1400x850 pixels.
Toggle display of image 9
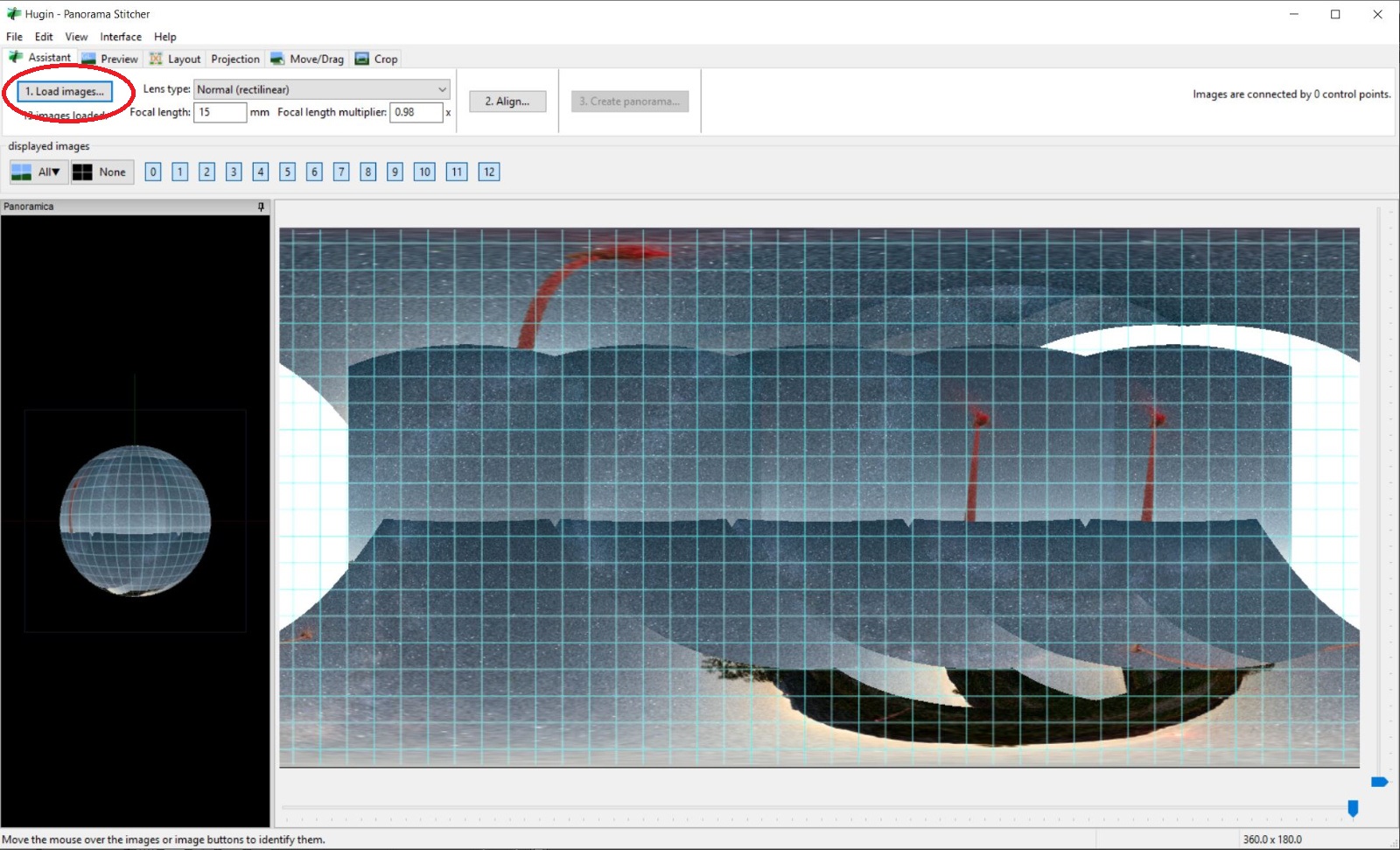(395, 172)
